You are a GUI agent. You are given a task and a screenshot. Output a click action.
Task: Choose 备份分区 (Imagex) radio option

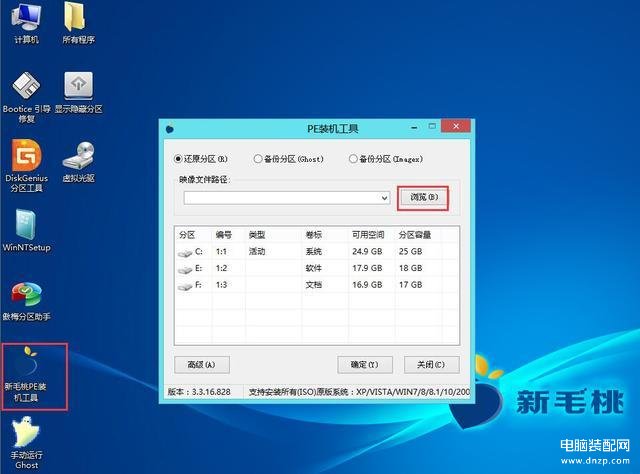click(x=353, y=158)
